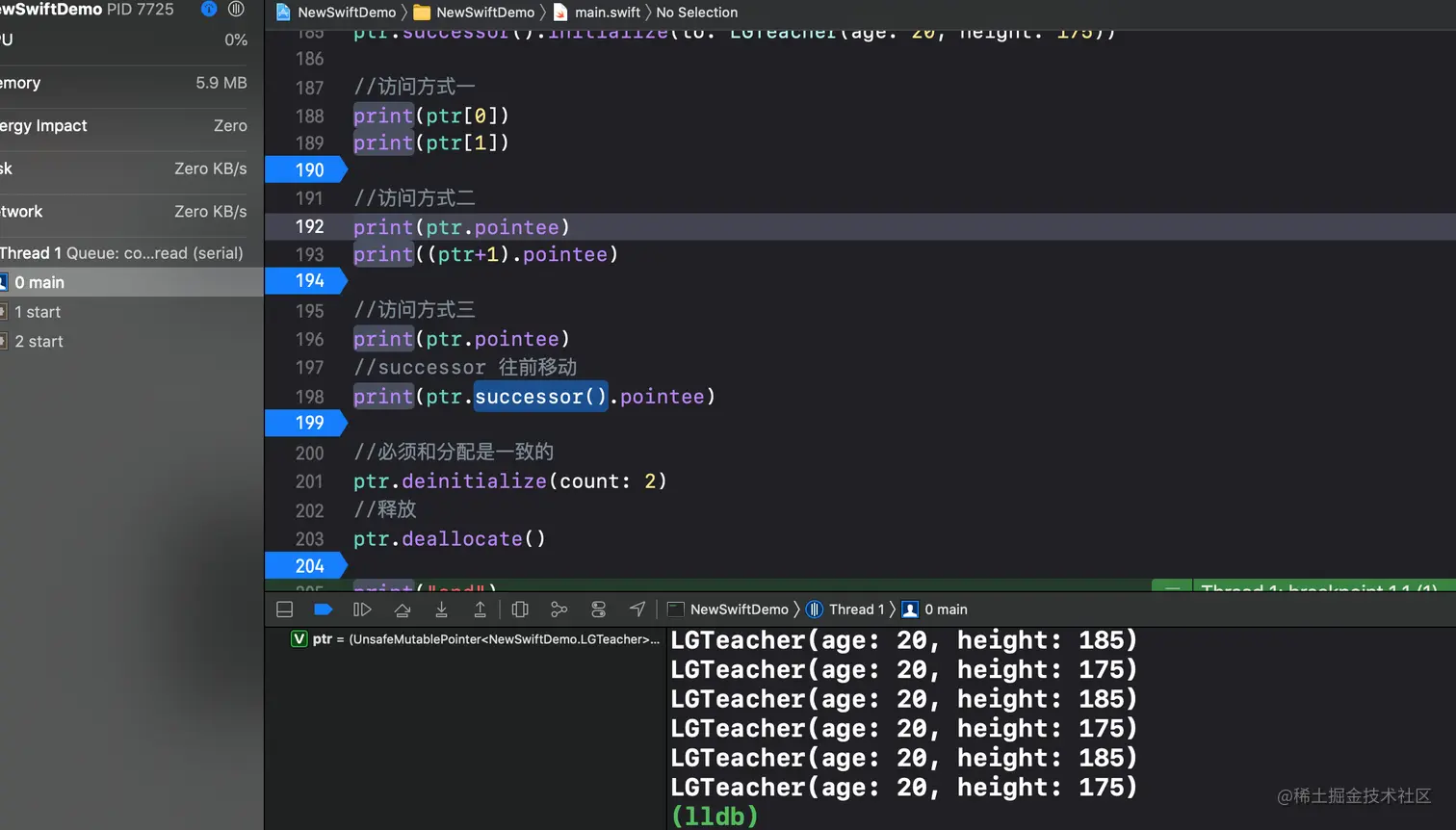Click first console output line 'height: 185'

[904, 640]
